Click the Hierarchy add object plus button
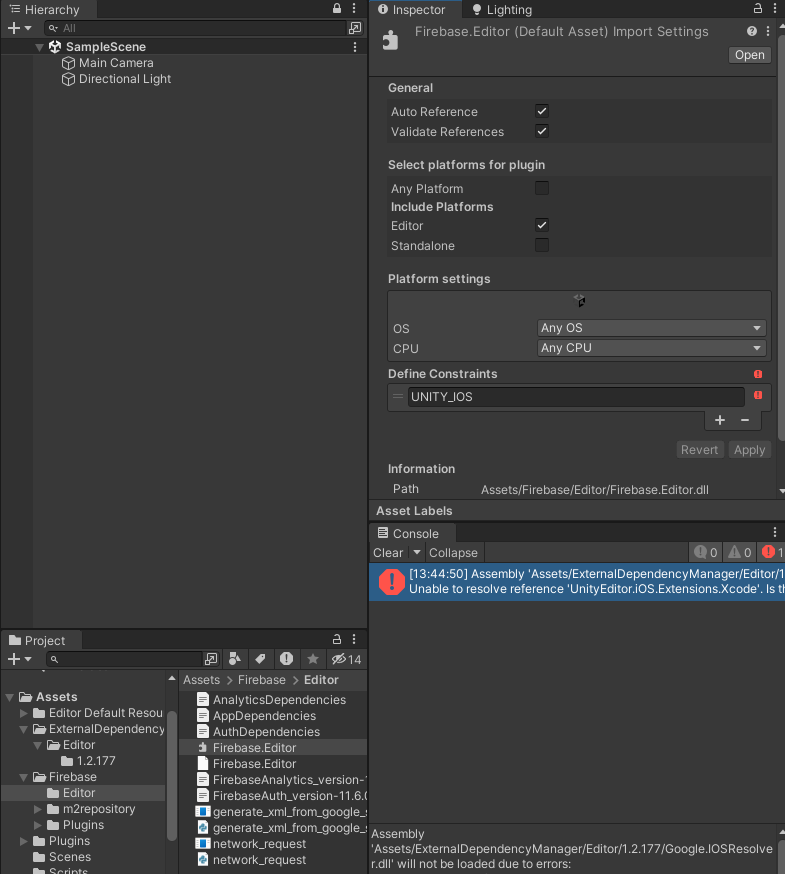This screenshot has height=874, width=785. (14, 28)
